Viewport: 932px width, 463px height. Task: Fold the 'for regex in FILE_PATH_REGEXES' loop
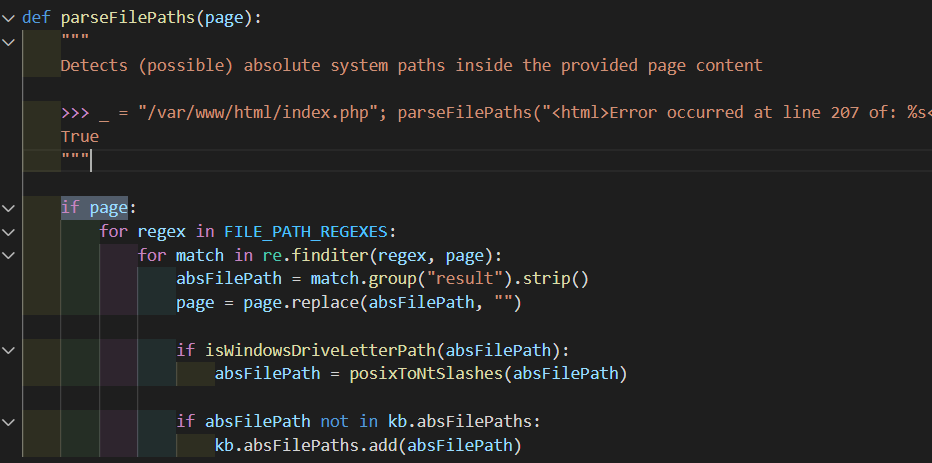(x=9, y=232)
